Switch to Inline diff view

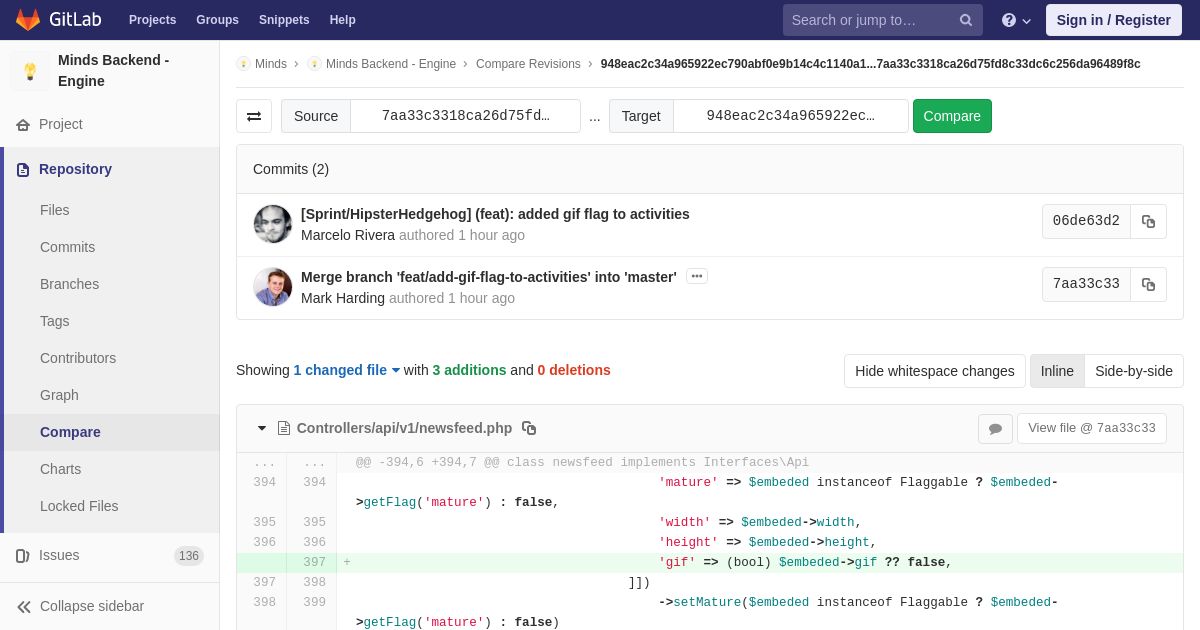coord(1057,371)
